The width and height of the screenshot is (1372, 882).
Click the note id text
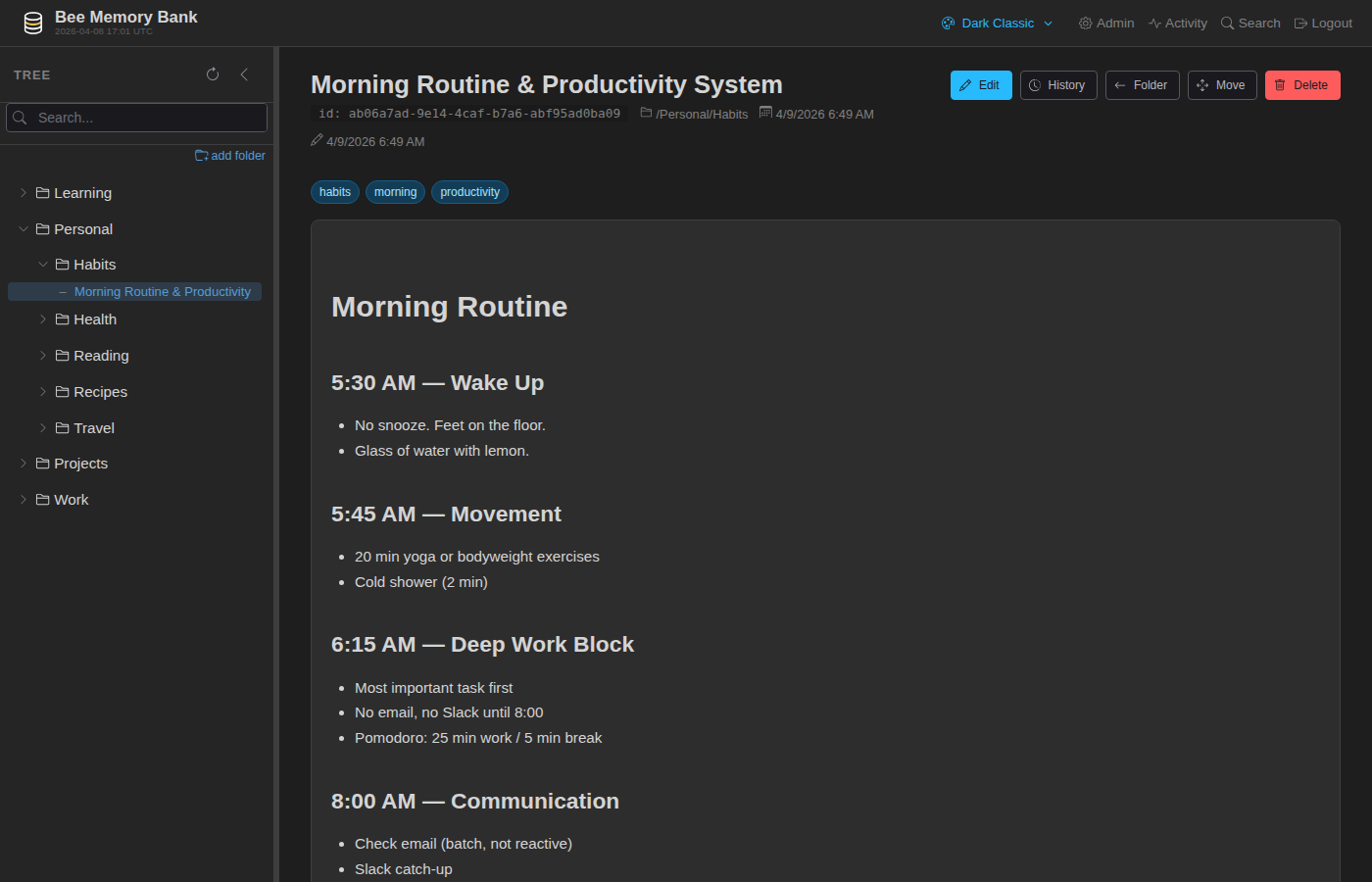(x=469, y=114)
